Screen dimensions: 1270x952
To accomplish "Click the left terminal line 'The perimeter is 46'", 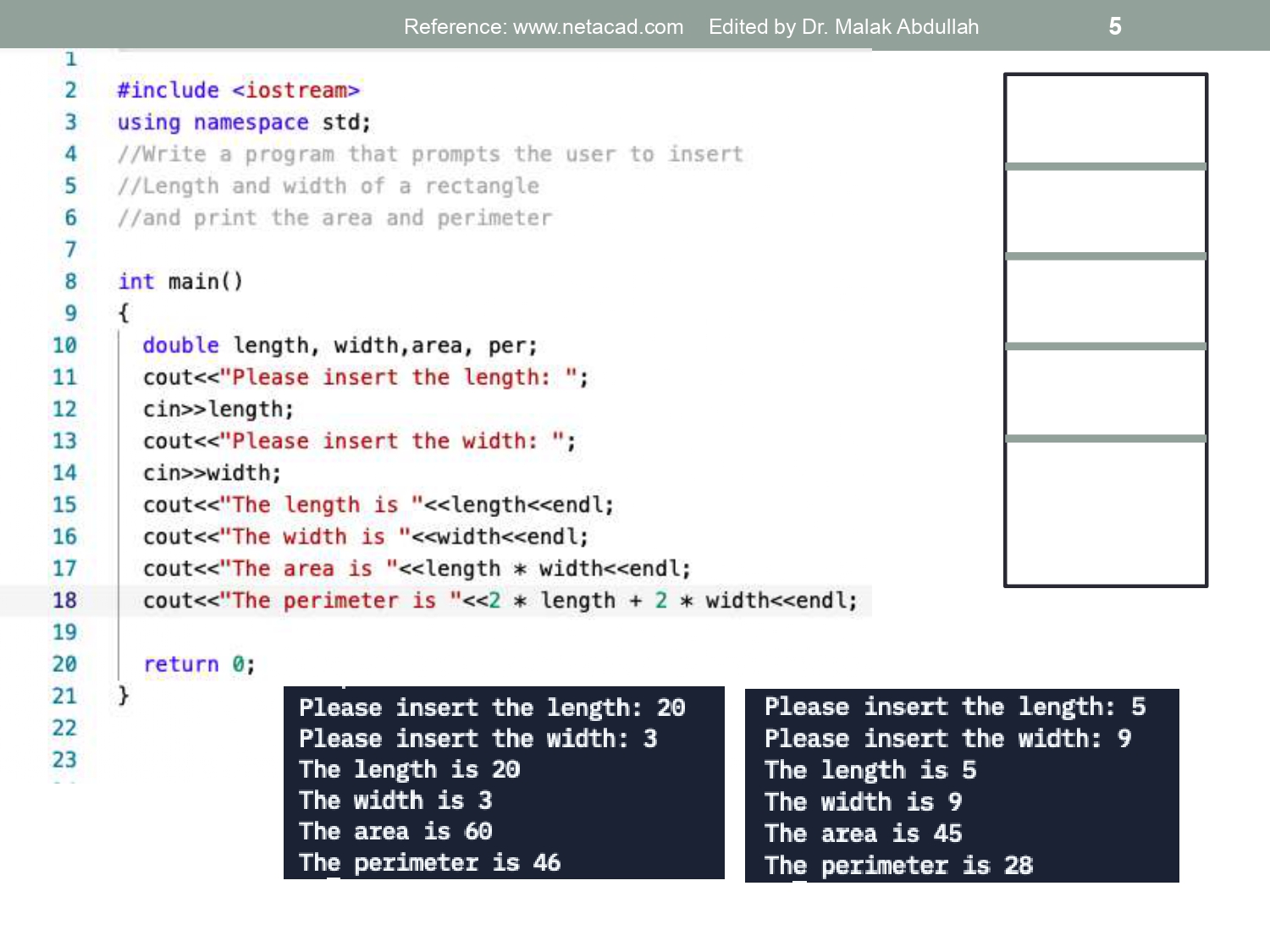I will [429, 863].
